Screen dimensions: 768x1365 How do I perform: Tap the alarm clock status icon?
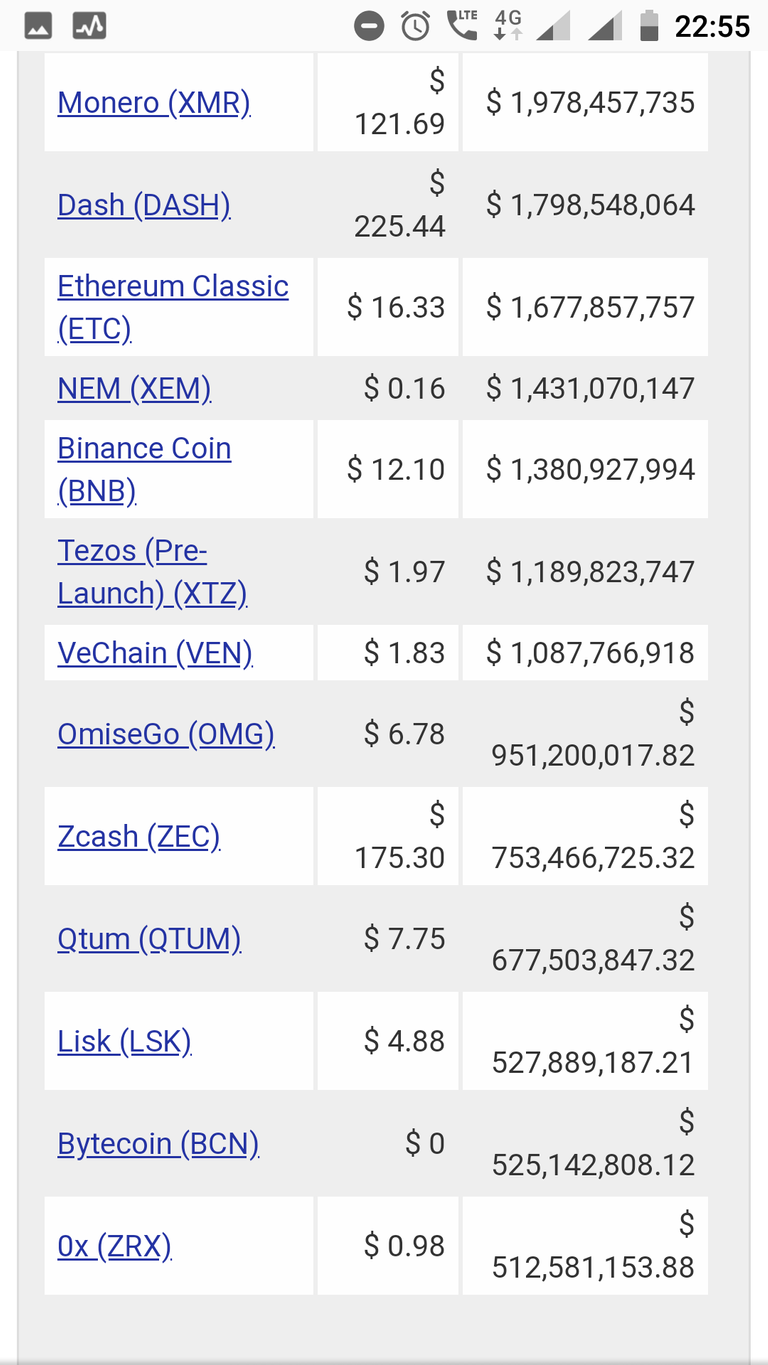416,26
